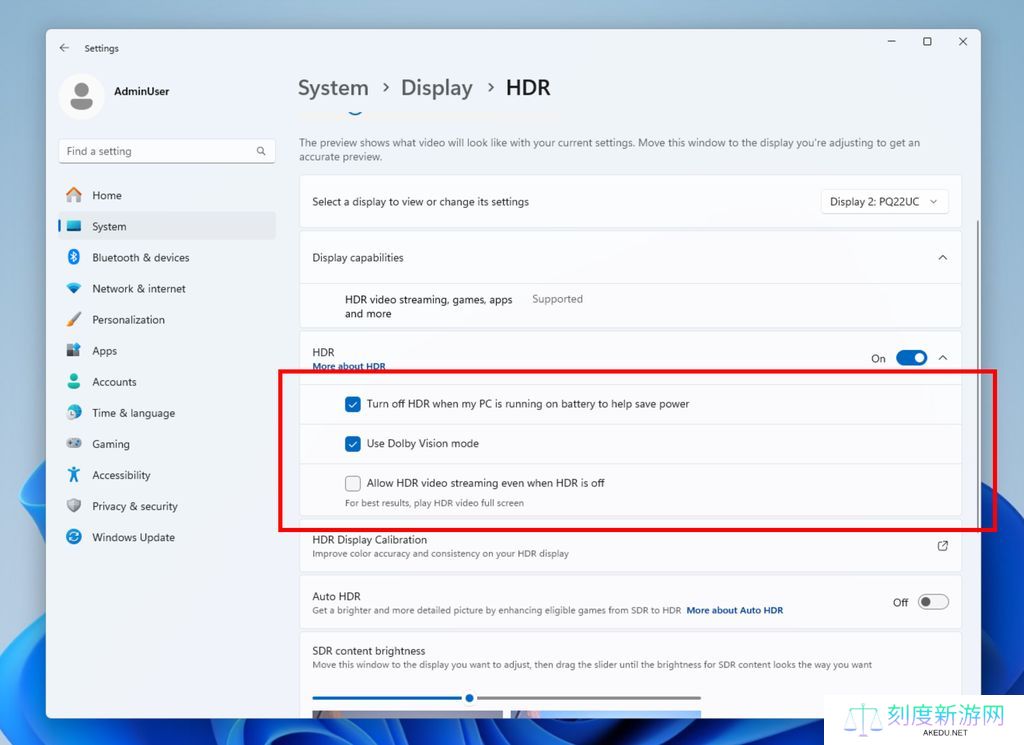
Task: Open HDR Display Calibration external link icon
Action: [942, 546]
